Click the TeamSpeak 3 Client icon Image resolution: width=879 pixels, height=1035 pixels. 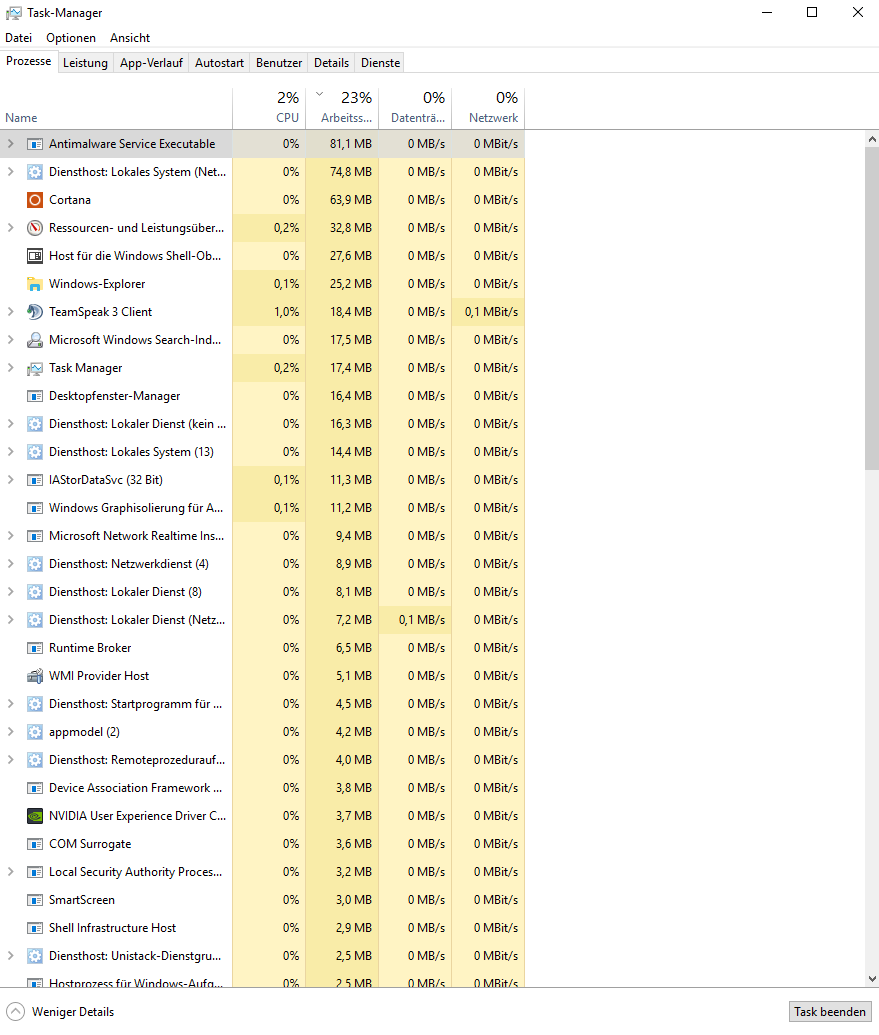[35, 312]
